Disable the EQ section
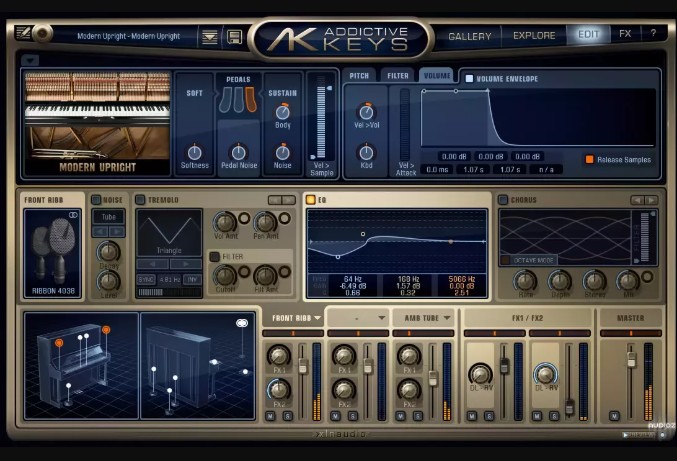The image size is (677, 461). pos(310,199)
